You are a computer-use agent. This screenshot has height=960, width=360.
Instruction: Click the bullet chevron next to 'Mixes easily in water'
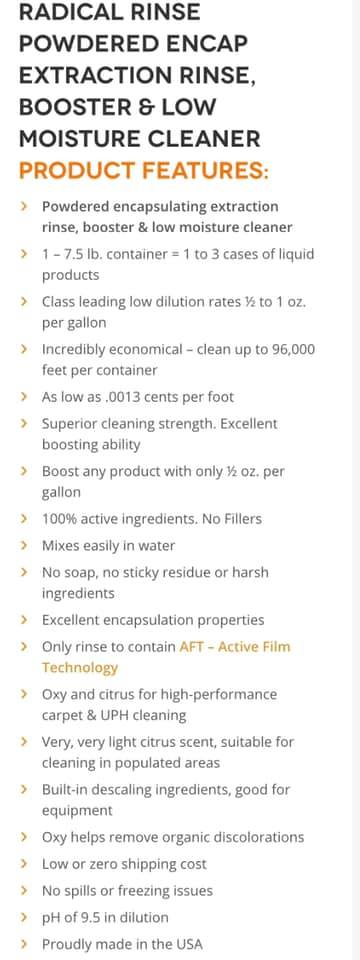tap(24, 546)
